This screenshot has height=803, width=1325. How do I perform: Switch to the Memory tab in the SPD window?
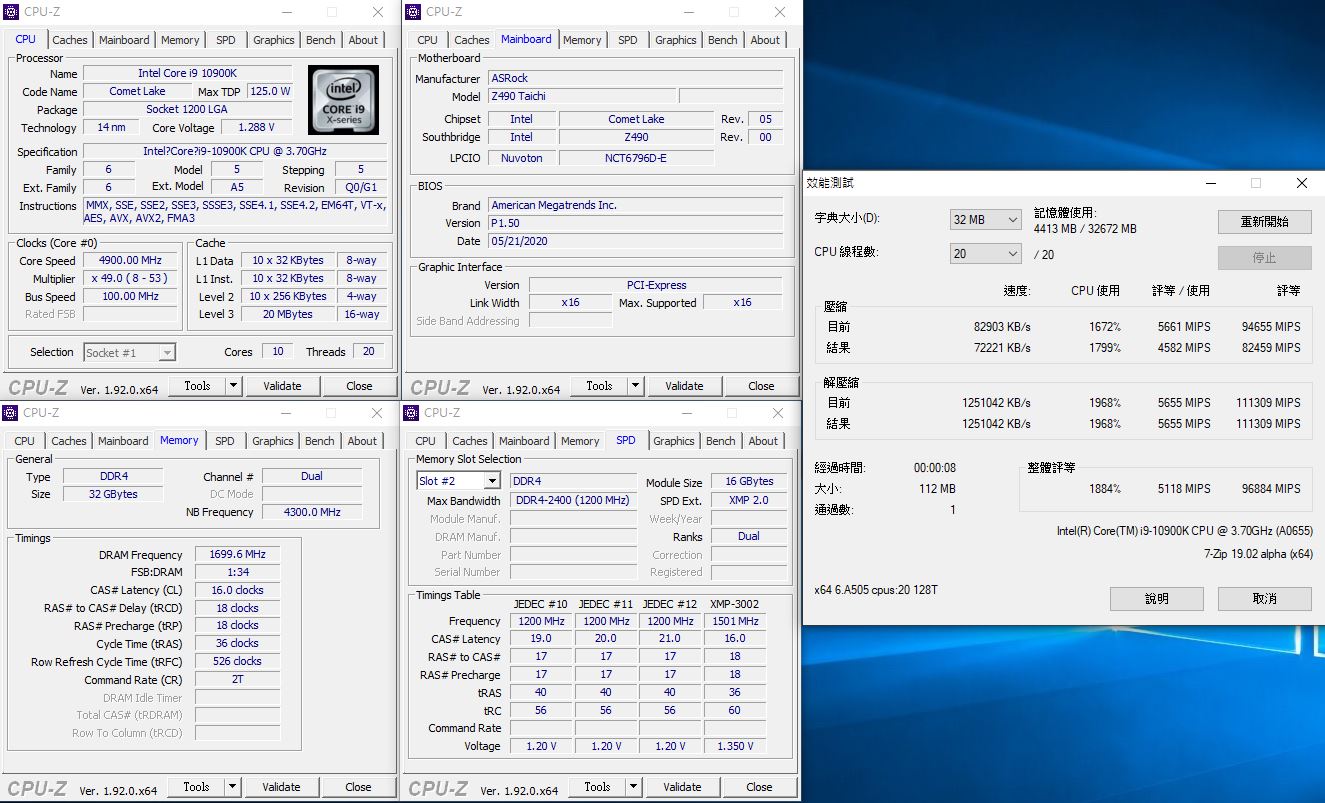tap(580, 441)
